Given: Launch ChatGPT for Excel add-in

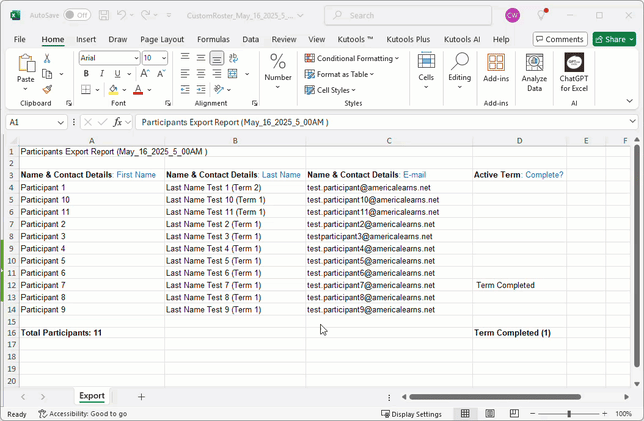Looking at the screenshot, I should point(574,72).
